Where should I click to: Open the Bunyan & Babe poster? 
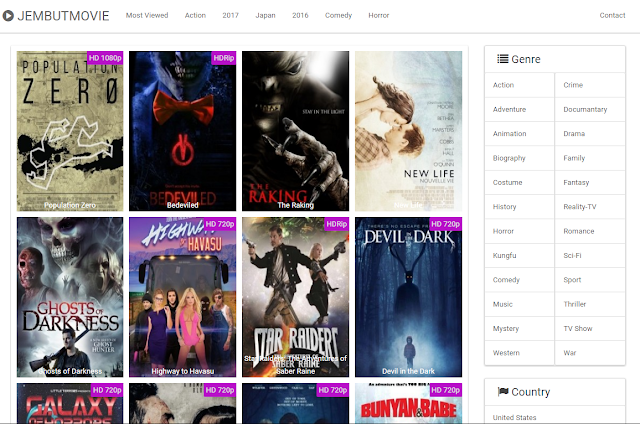pyautogui.click(x=409, y=403)
